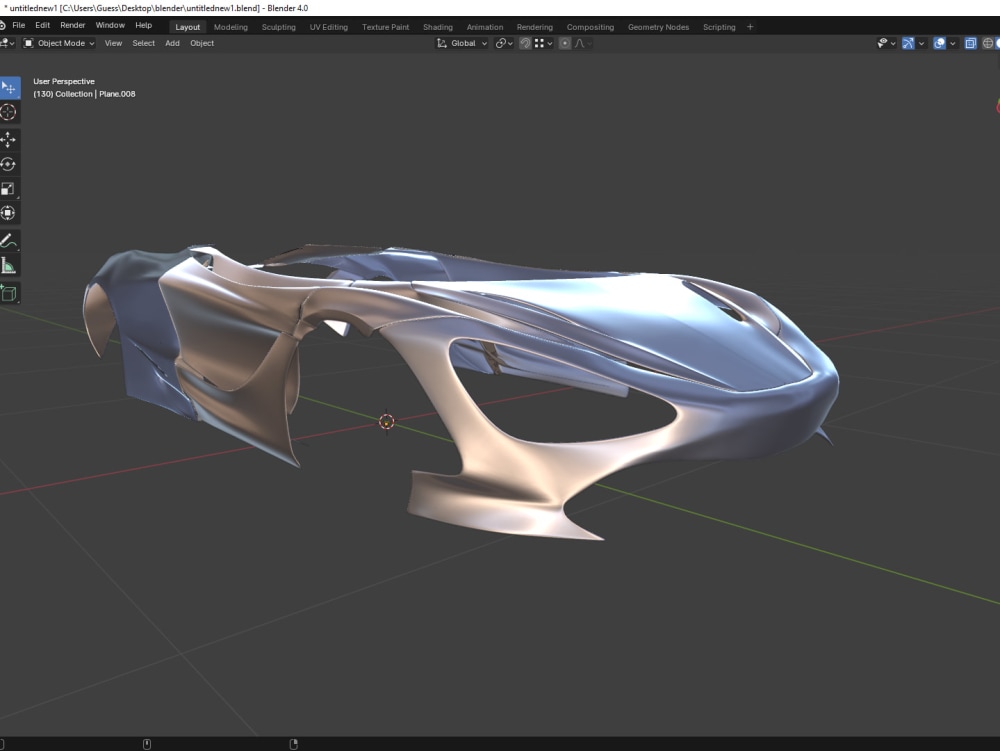Switch to the Rendering workspace tab
1000x751 pixels.
(x=534, y=27)
